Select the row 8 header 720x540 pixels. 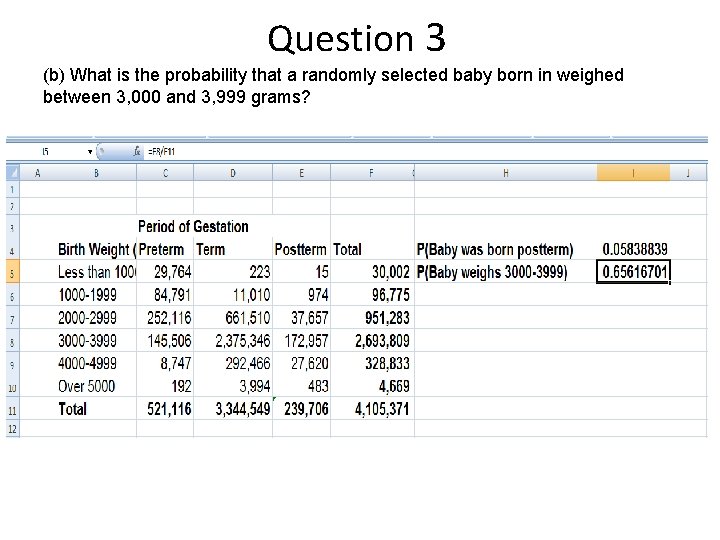tap(12, 341)
